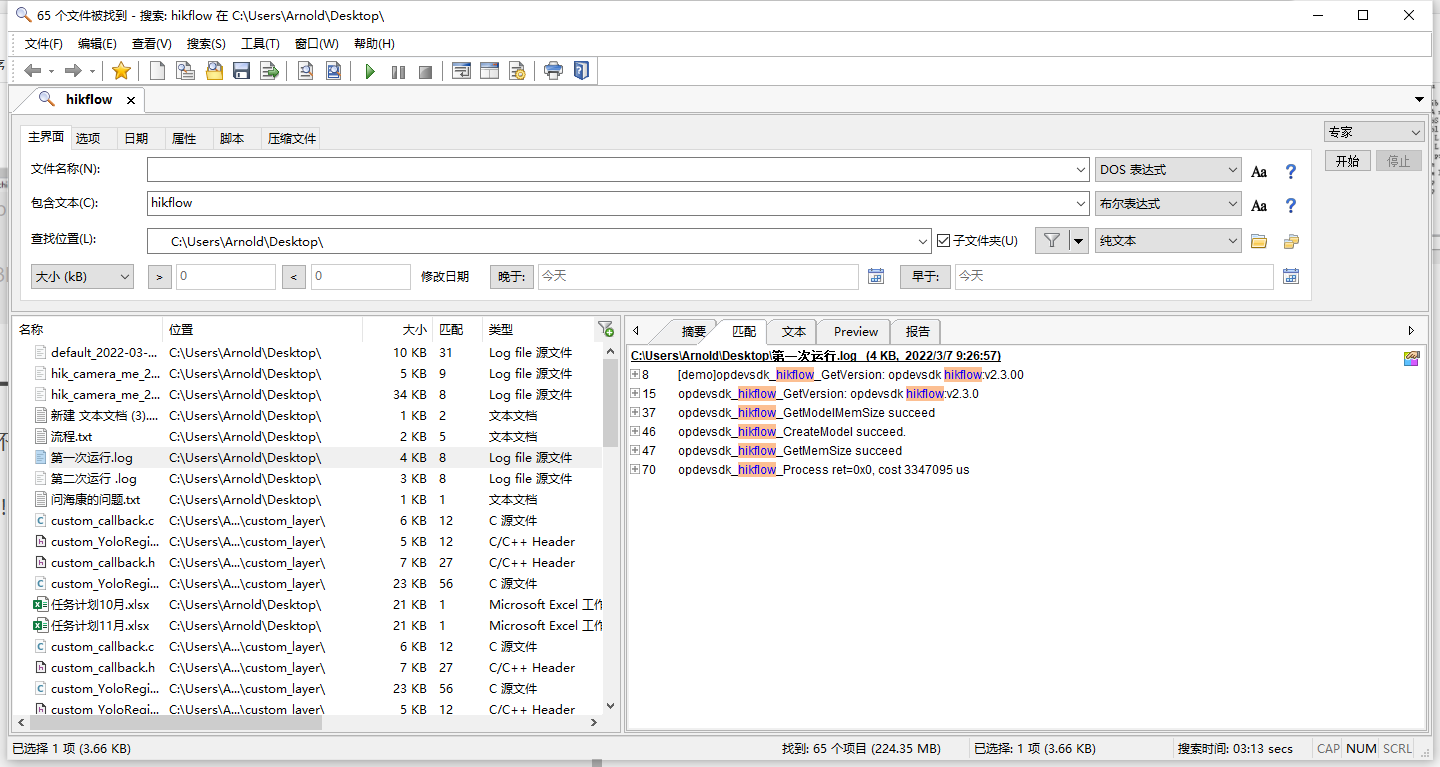Click the 晚于 date condition button
Screen dimensions: 1440x767
point(511,276)
